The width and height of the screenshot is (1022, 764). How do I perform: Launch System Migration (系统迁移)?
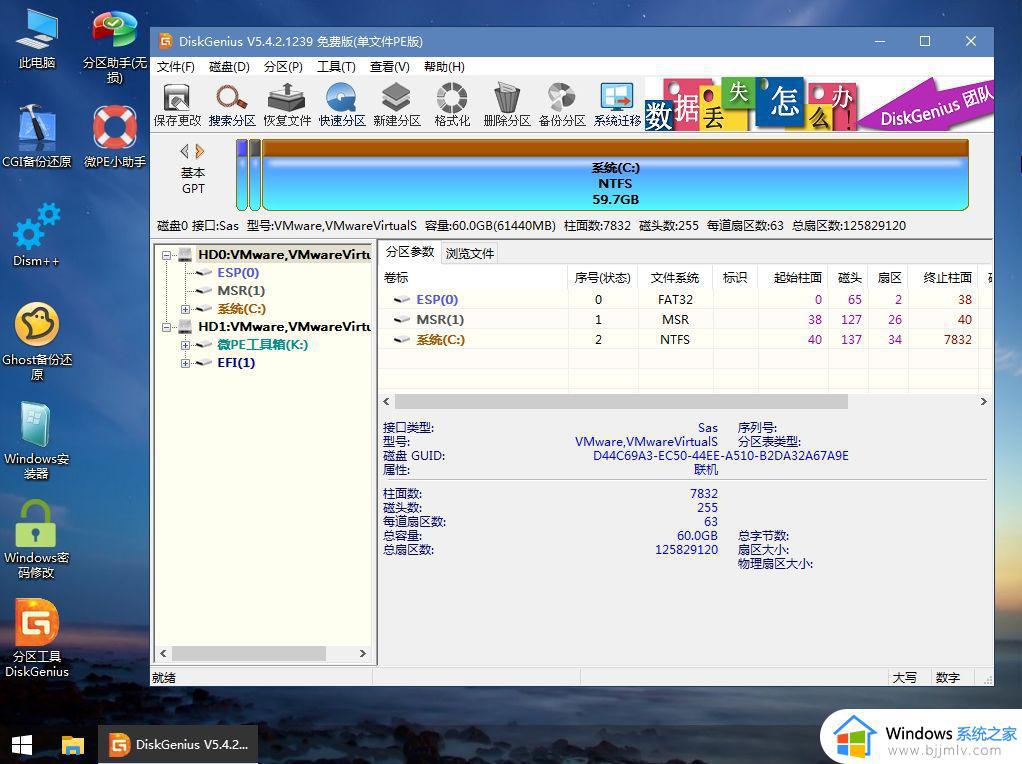pyautogui.click(x=617, y=104)
